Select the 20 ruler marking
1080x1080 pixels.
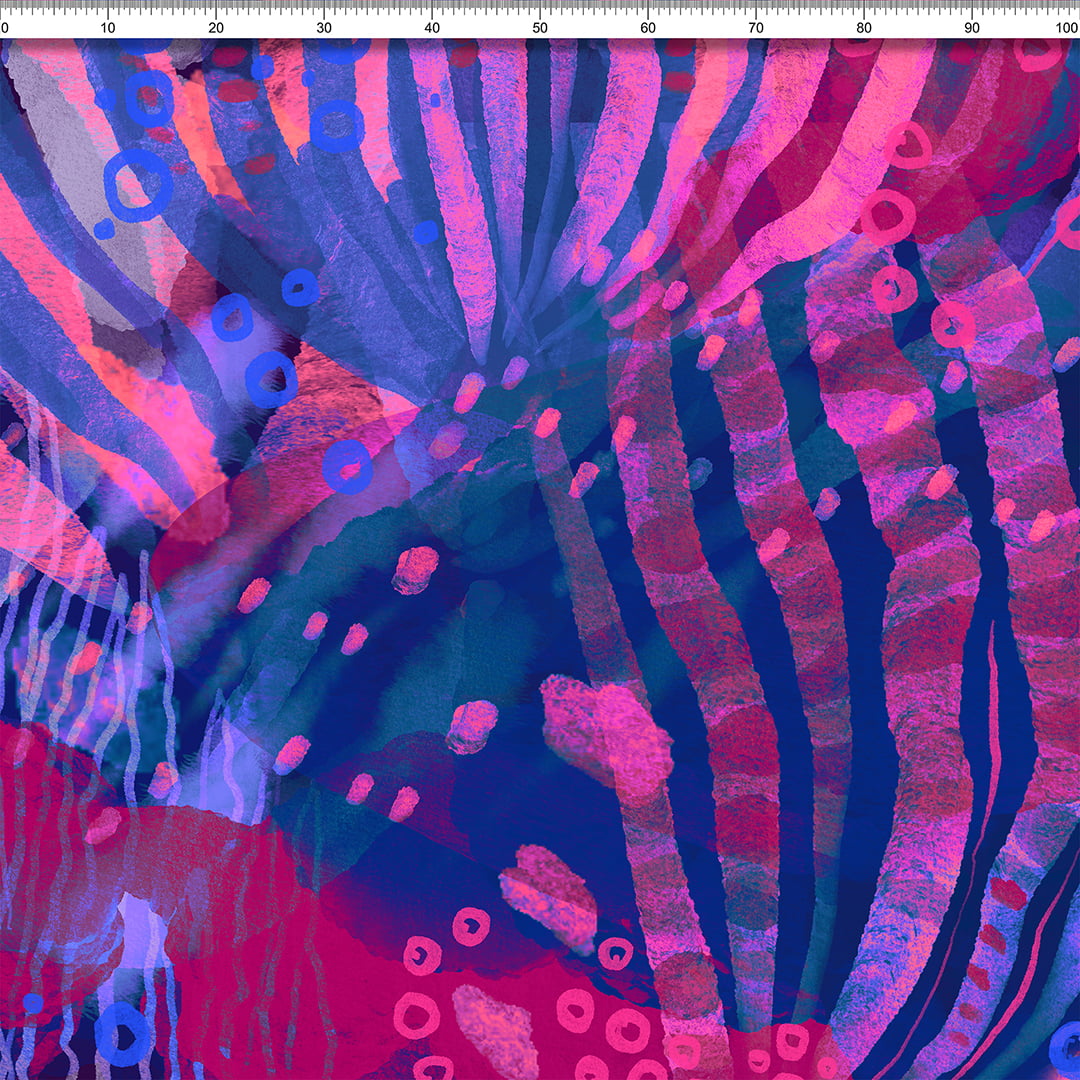(216, 27)
